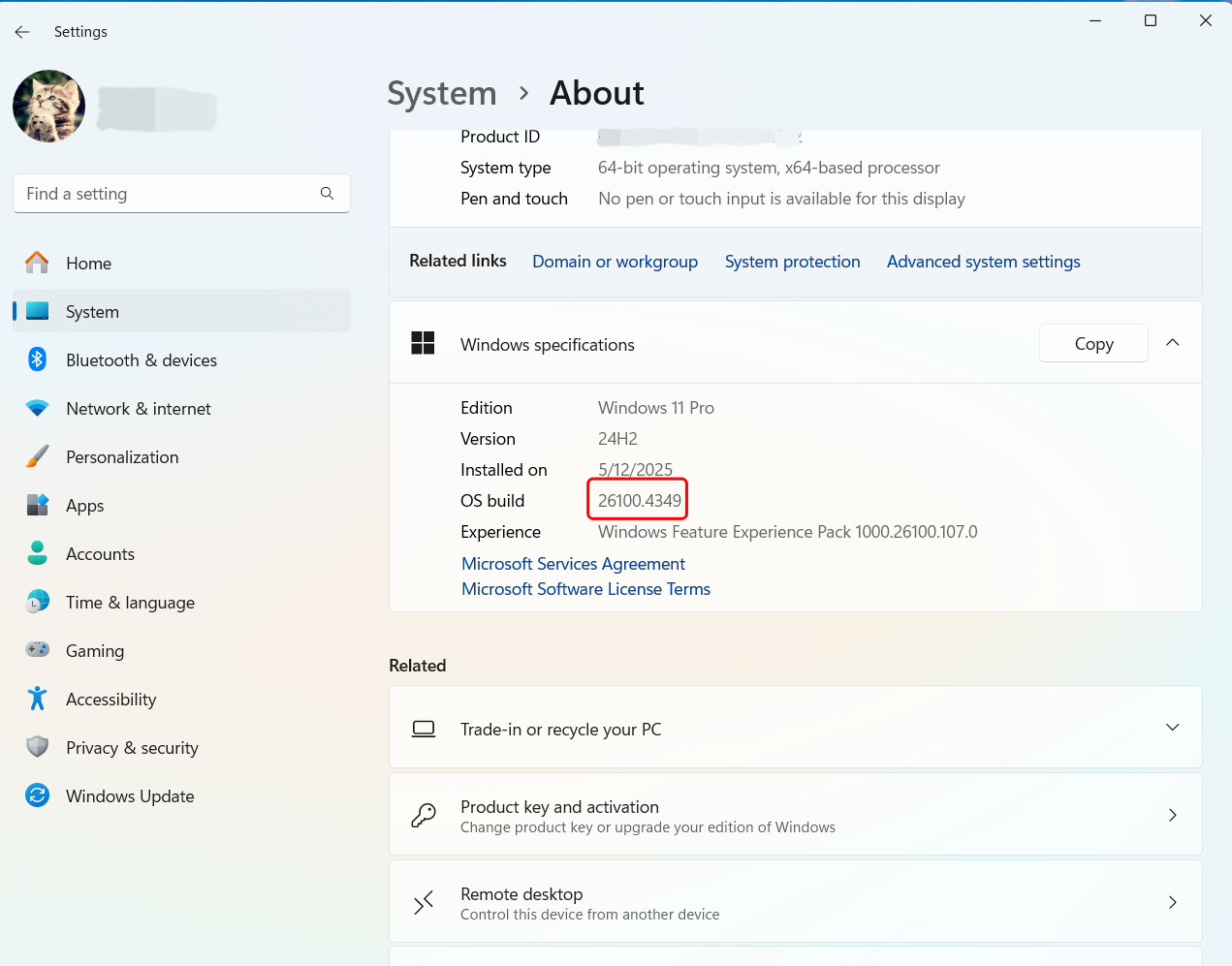Open the Accessibility icon
Image resolution: width=1232 pixels, height=966 pixels.
coord(36,699)
